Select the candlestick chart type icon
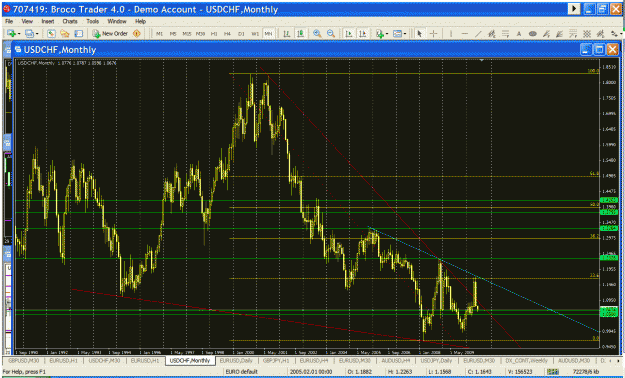 300,34
